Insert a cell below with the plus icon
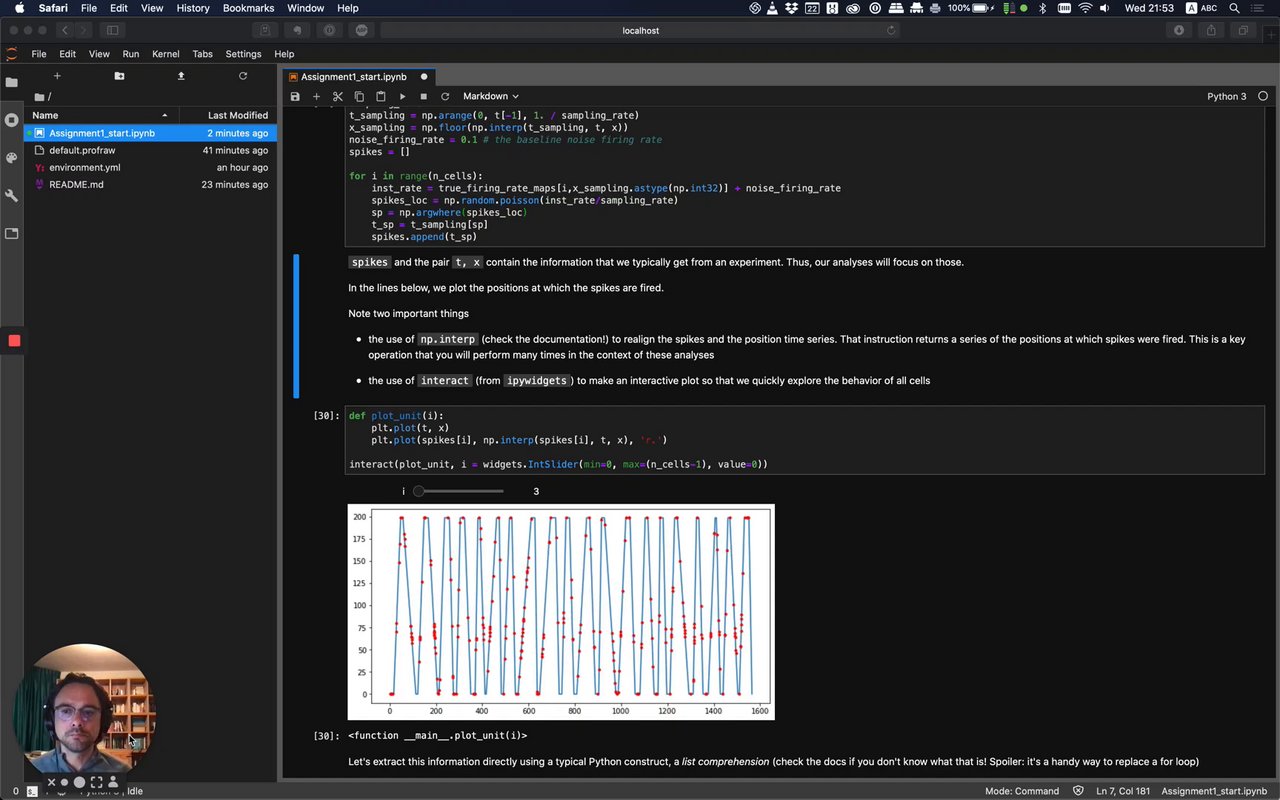1280x800 pixels. (x=316, y=97)
